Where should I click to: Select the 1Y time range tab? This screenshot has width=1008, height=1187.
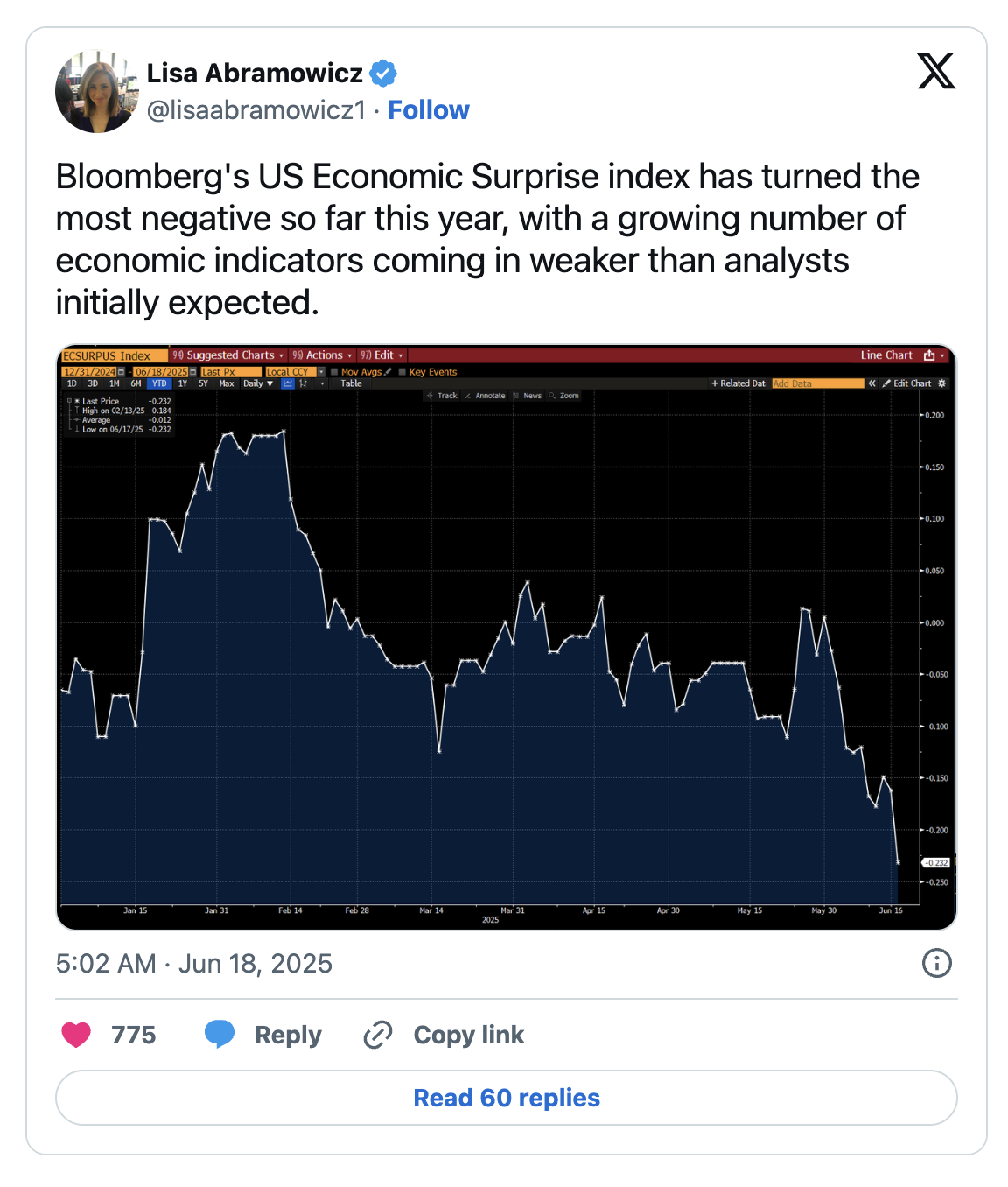(x=183, y=383)
